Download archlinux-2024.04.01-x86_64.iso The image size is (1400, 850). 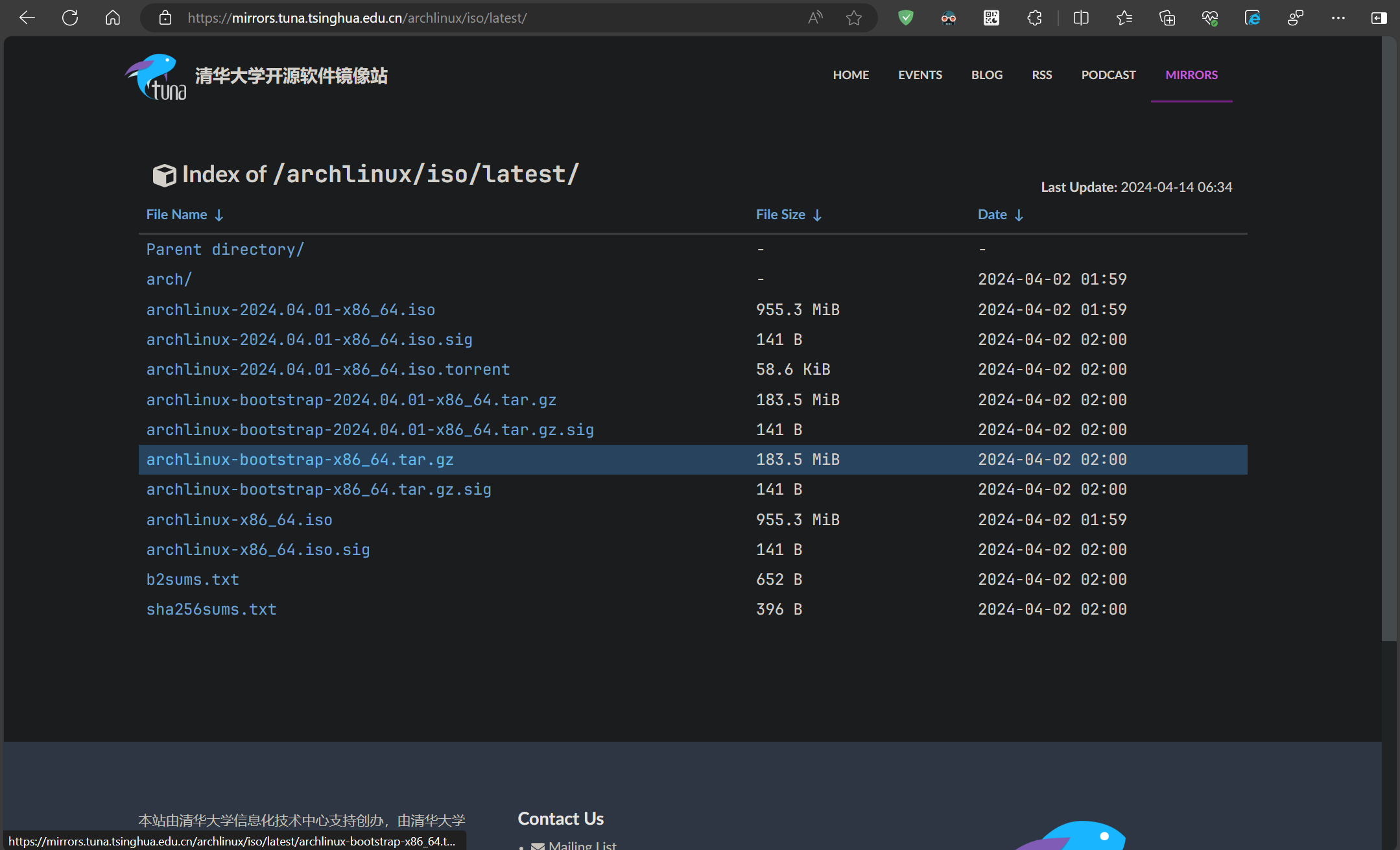point(291,310)
